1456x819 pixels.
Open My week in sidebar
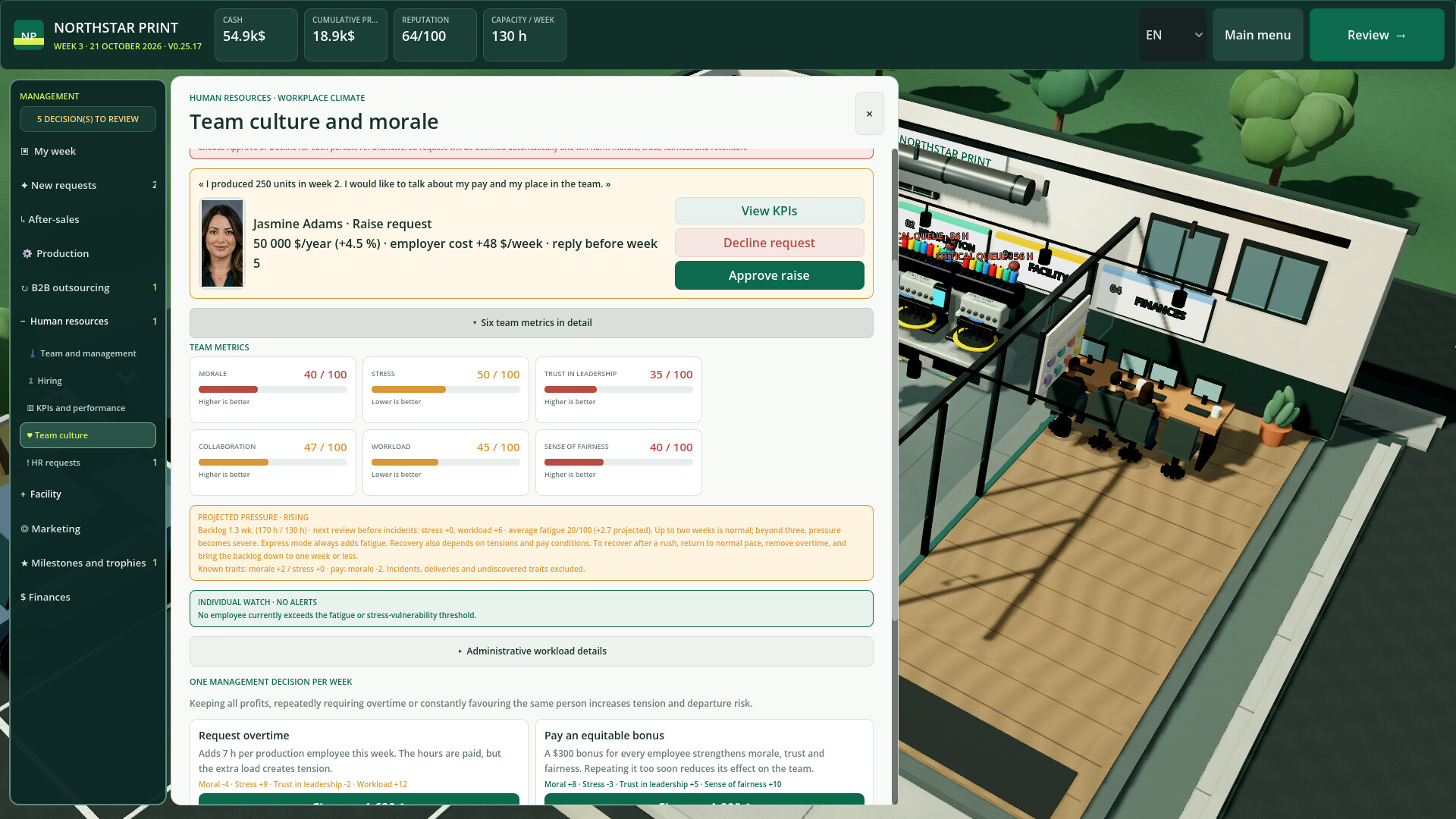click(88, 151)
